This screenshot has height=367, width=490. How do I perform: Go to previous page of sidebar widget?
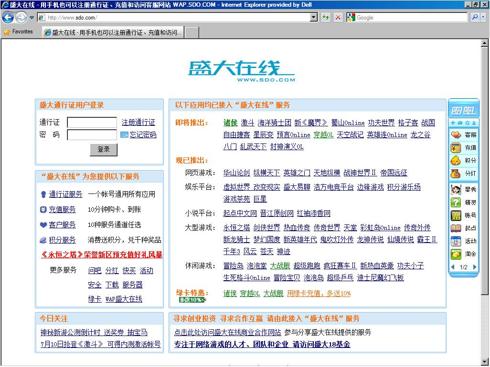453,267
